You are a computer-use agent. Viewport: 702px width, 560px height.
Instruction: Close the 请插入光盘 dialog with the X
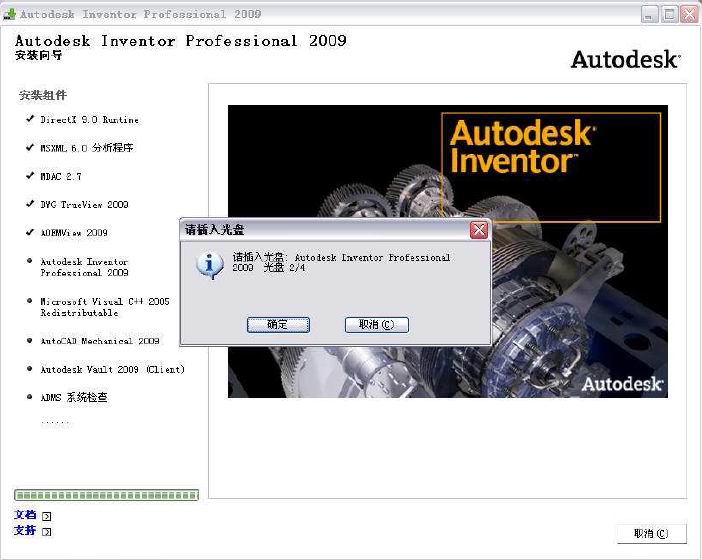coord(479,230)
